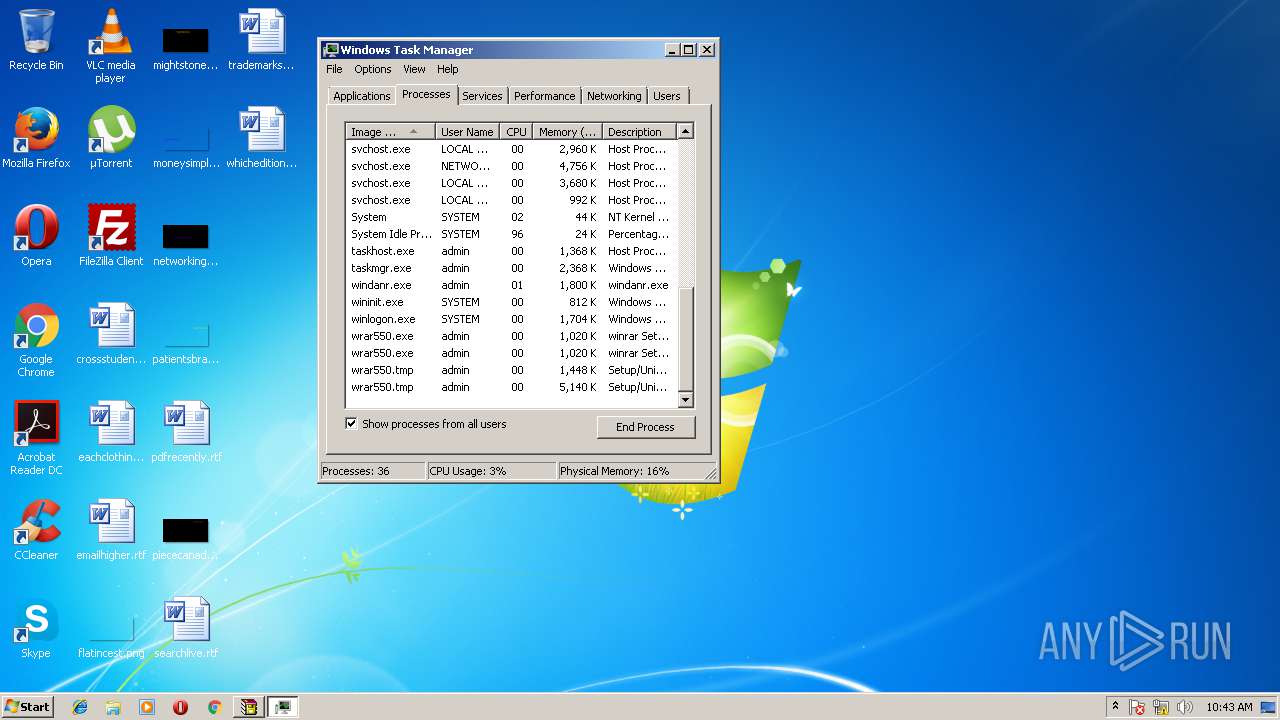Image resolution: width=1280 pixels, height=720 pixels.
Task: Open Google Chrome desktop shortcut
Action: (36, 340)
